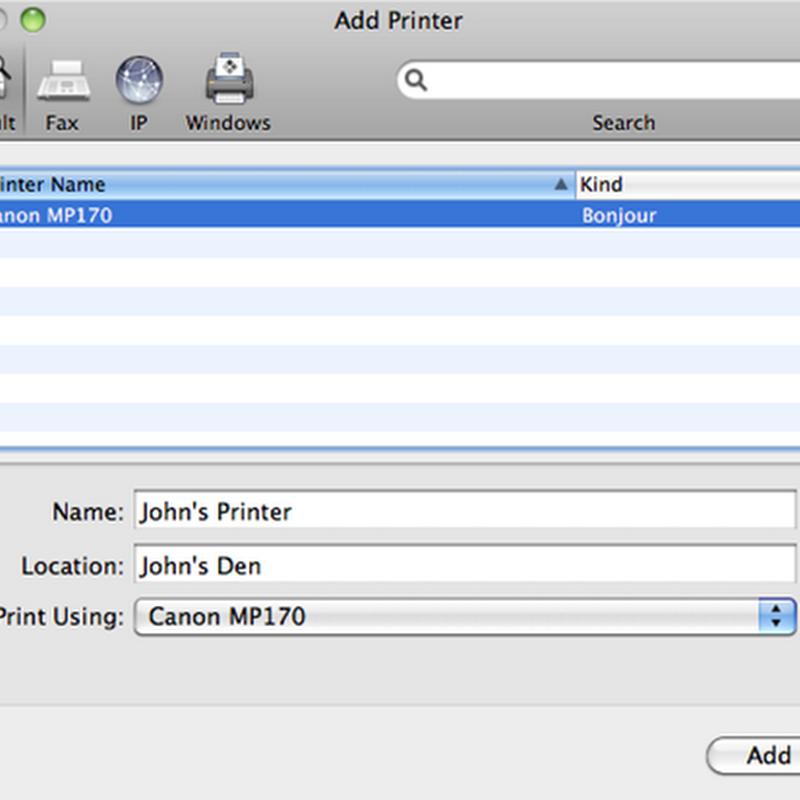Viewport: 800px width, 800px height.
Task: Click the Print Using popup arrows
Action: pyautogui.click(x=777, y=617)
